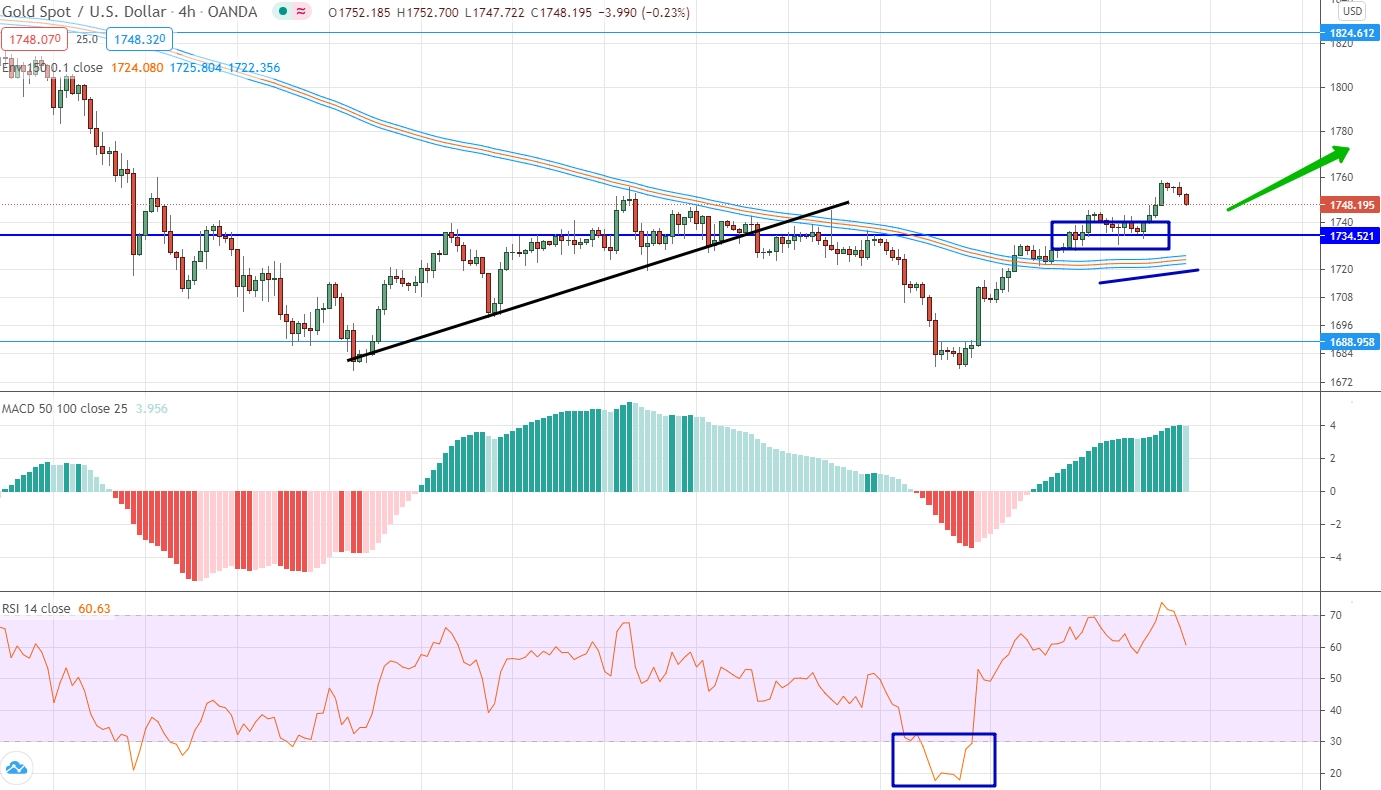The height and width of the screenshot is (790, 1381).
Task: Click the open value O1752.185
Action: click(360, 13)
